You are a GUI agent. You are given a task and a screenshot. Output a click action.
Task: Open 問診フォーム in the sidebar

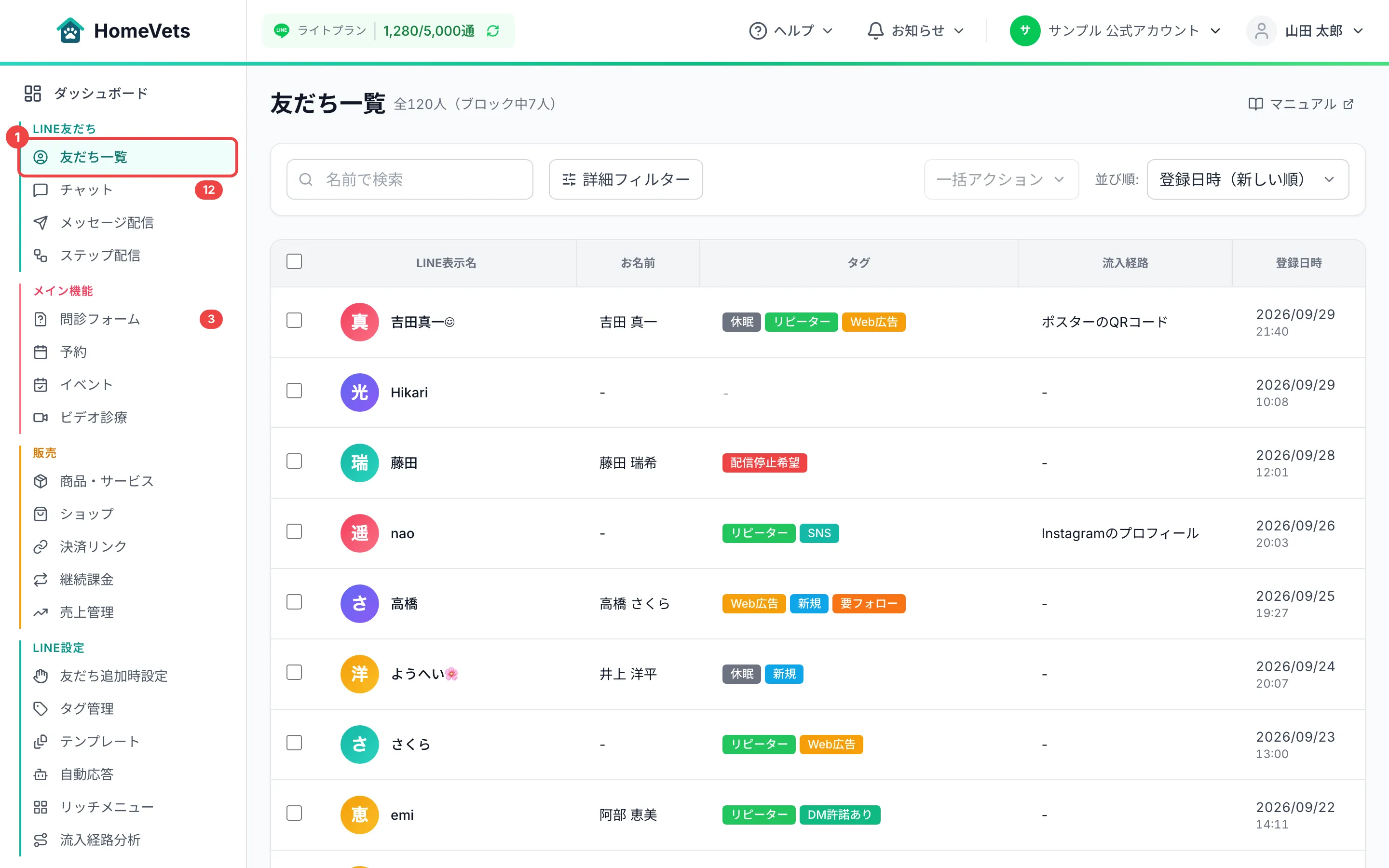(x=127, y=319)
